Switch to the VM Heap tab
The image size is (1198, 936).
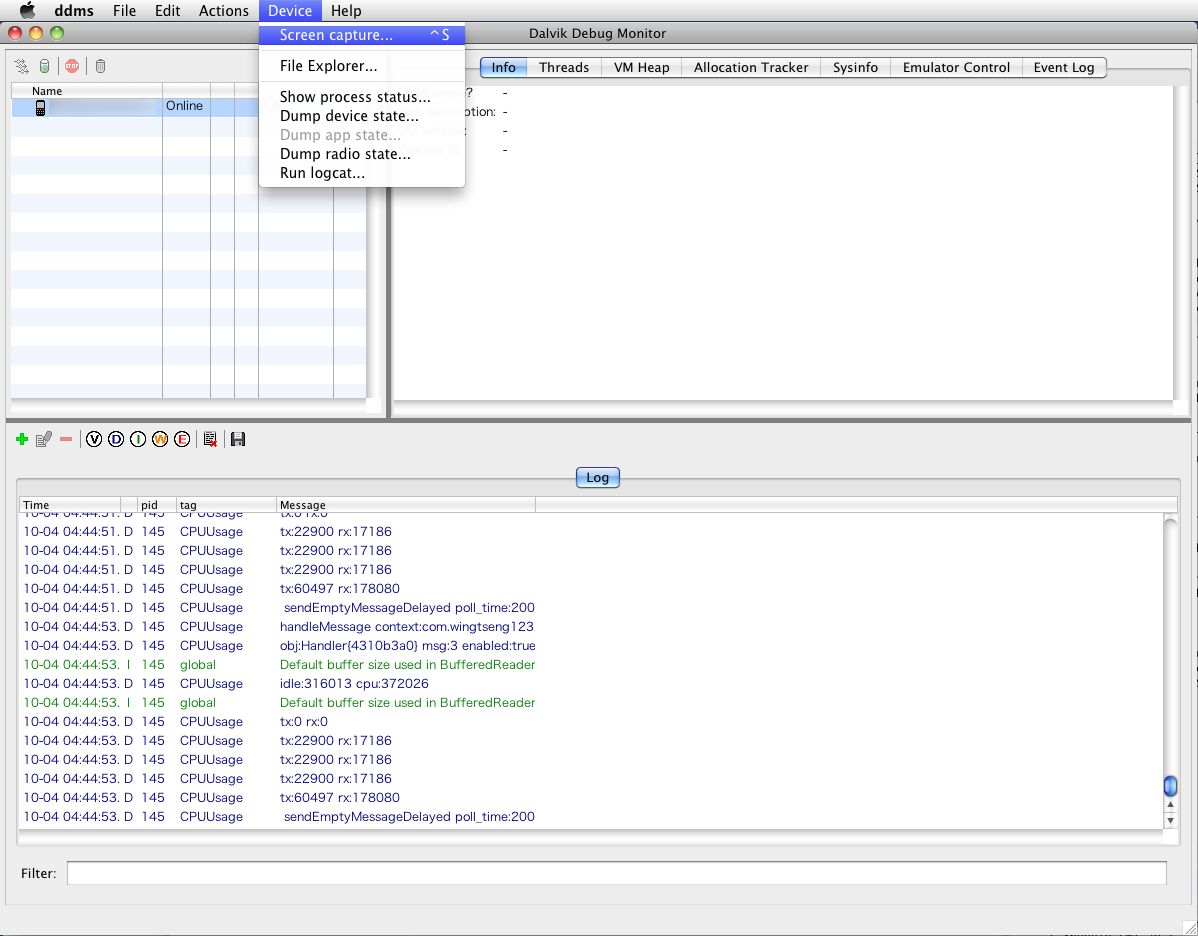(642, 67)
